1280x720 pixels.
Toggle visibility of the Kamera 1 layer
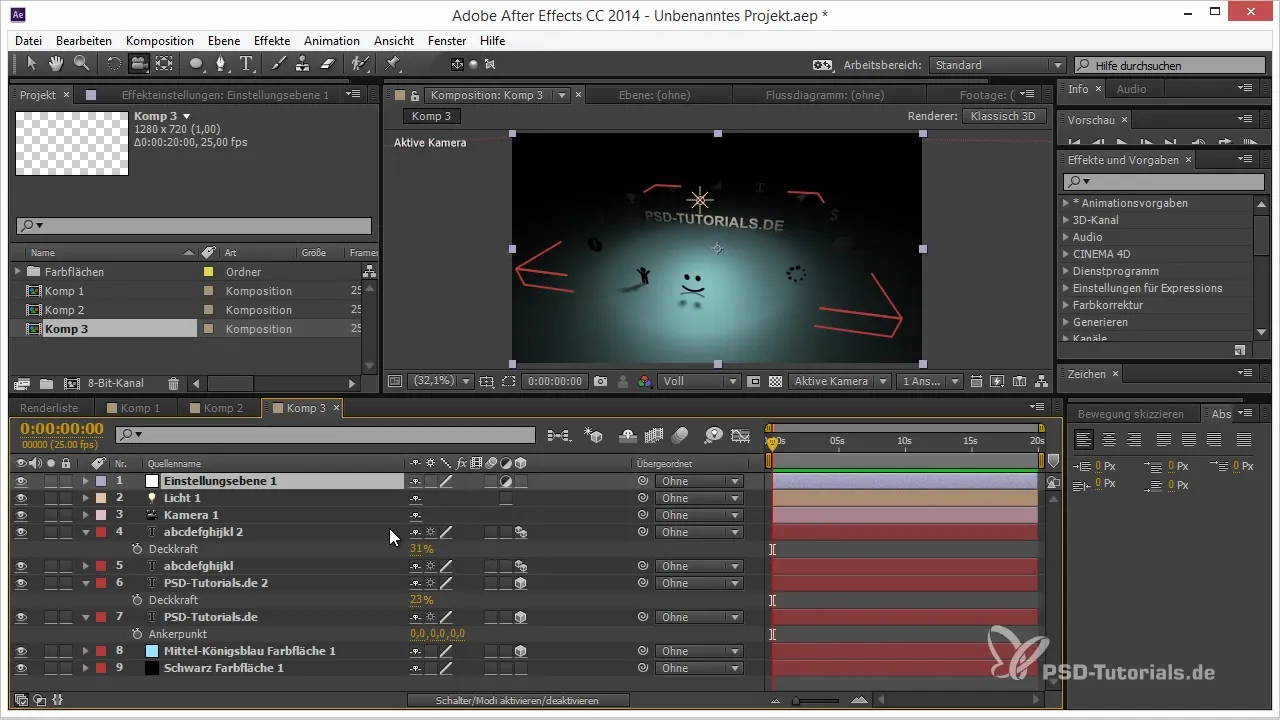21,515
